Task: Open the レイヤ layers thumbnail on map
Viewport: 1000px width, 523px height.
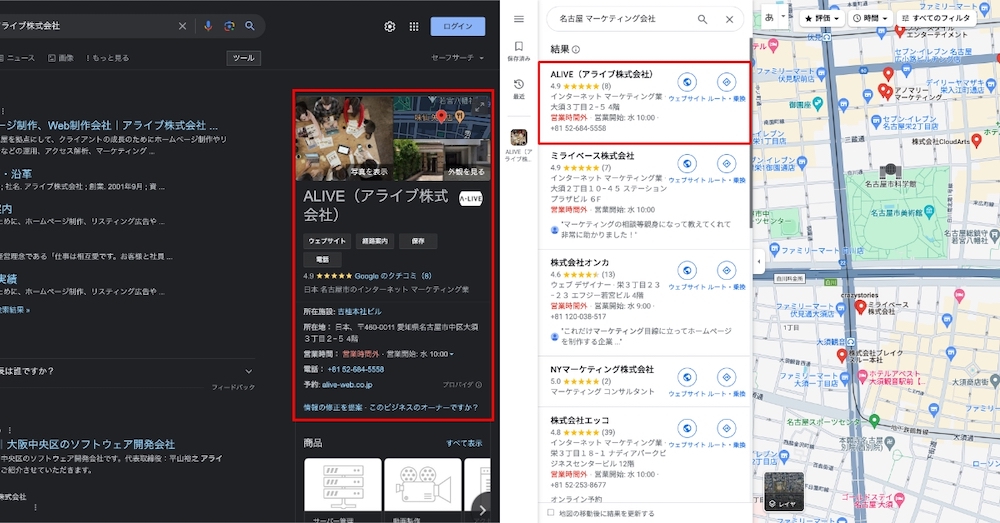Action: 784,491
